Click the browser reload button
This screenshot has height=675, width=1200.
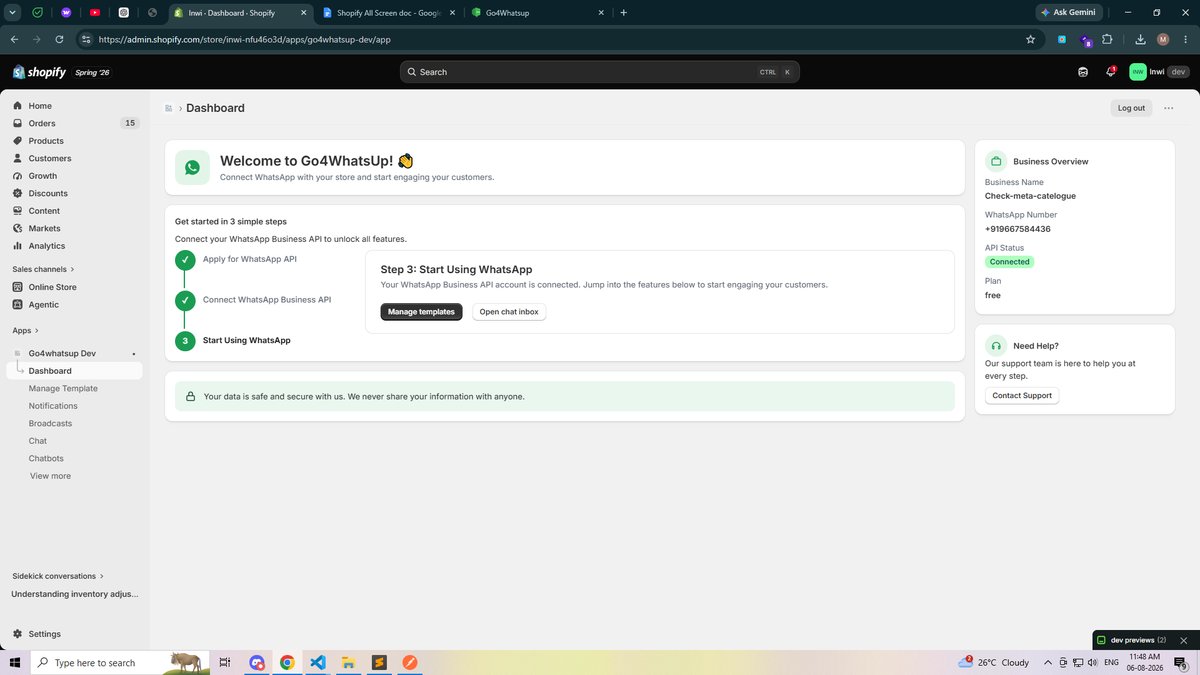pyautogui.click(x=59, y=39)
